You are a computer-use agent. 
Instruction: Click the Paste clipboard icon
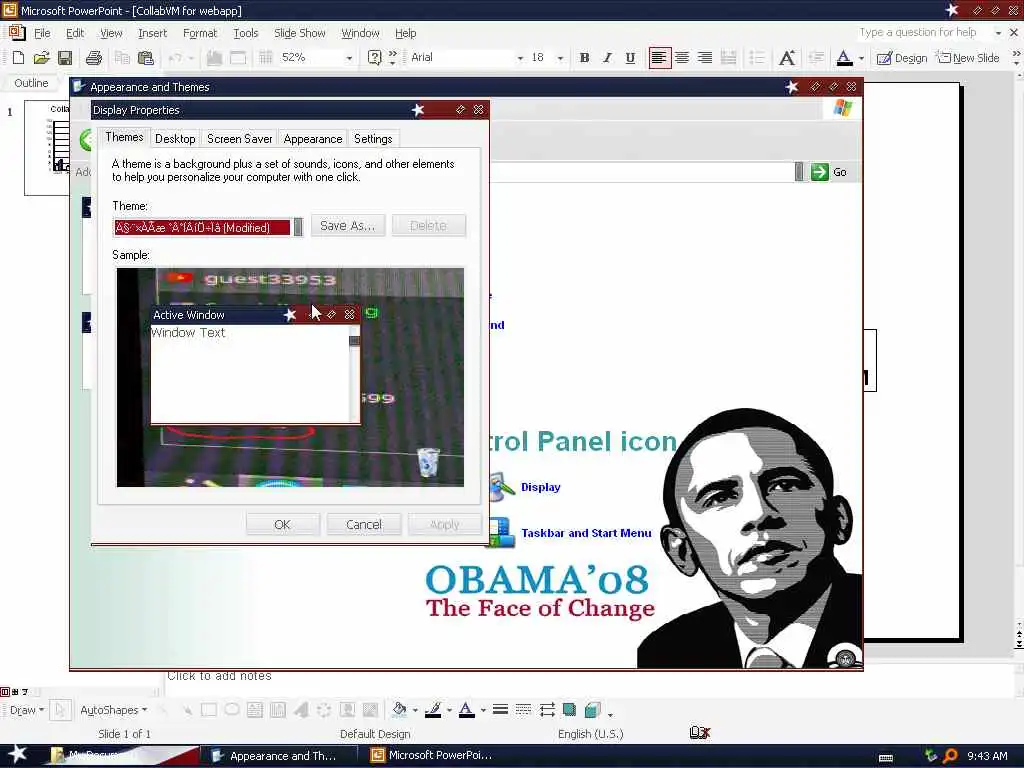point(146,57)
